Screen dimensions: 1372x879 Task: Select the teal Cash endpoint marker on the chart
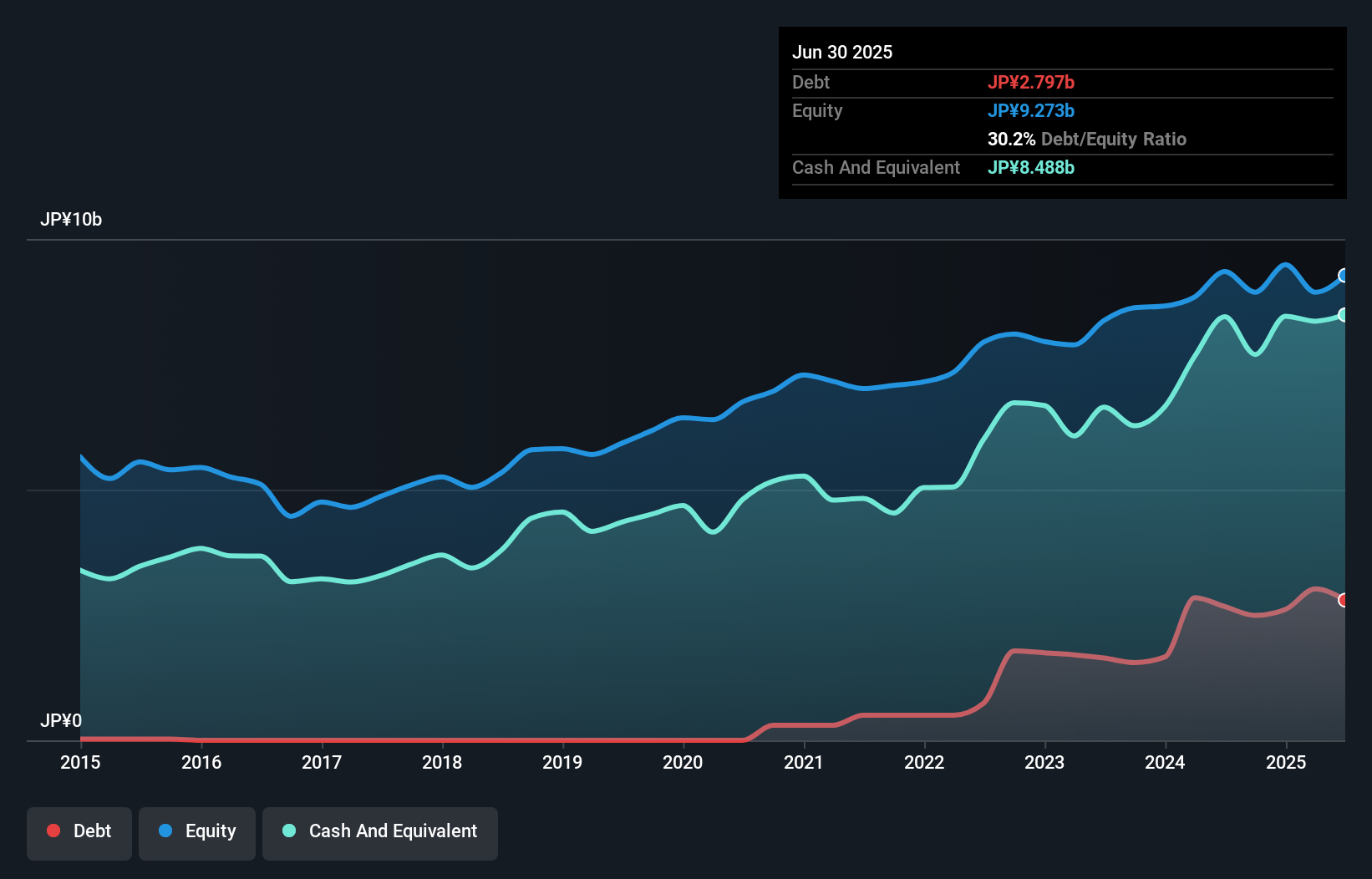[x=1343, y=315]
